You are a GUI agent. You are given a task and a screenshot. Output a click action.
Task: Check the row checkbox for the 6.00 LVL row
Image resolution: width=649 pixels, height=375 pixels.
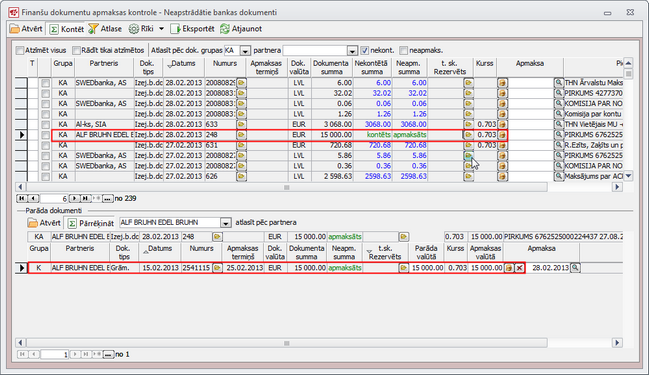click(45, 83)
